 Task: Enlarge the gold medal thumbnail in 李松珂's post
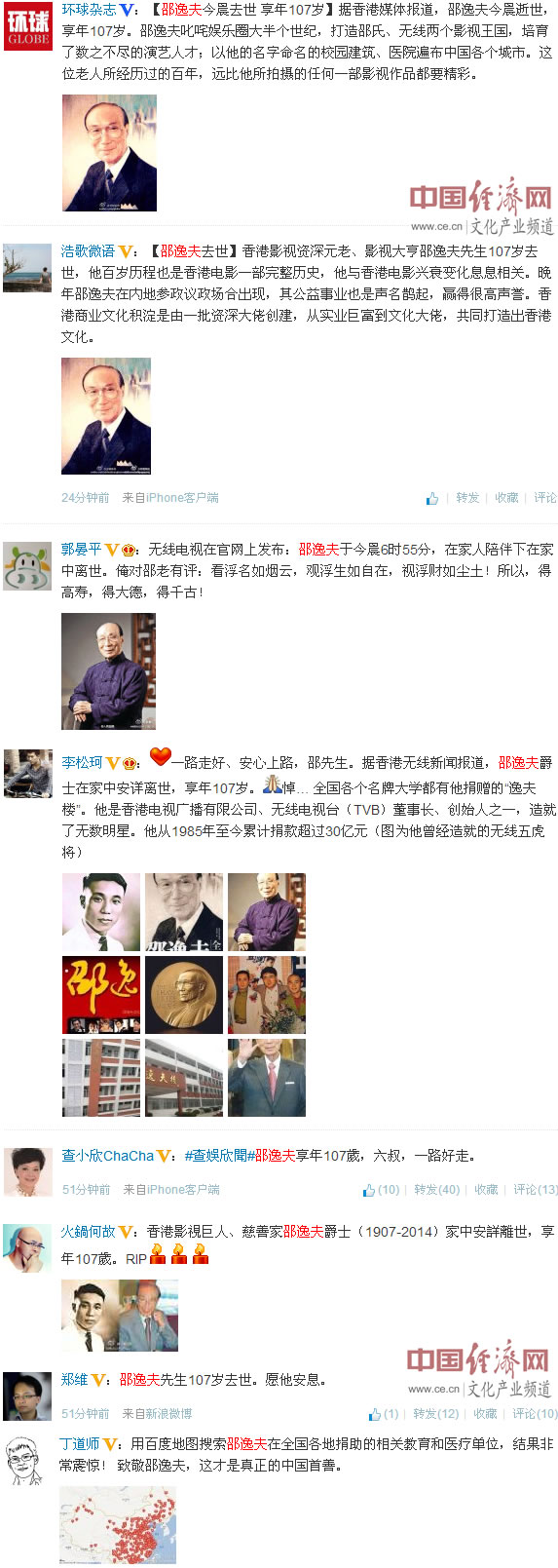pos(184,995)
